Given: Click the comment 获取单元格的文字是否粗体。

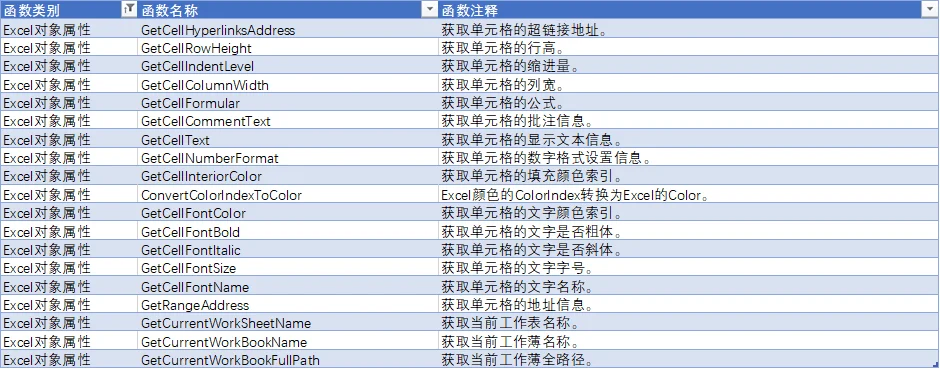Looking at the screenshot, I should [x=531, y=232].
